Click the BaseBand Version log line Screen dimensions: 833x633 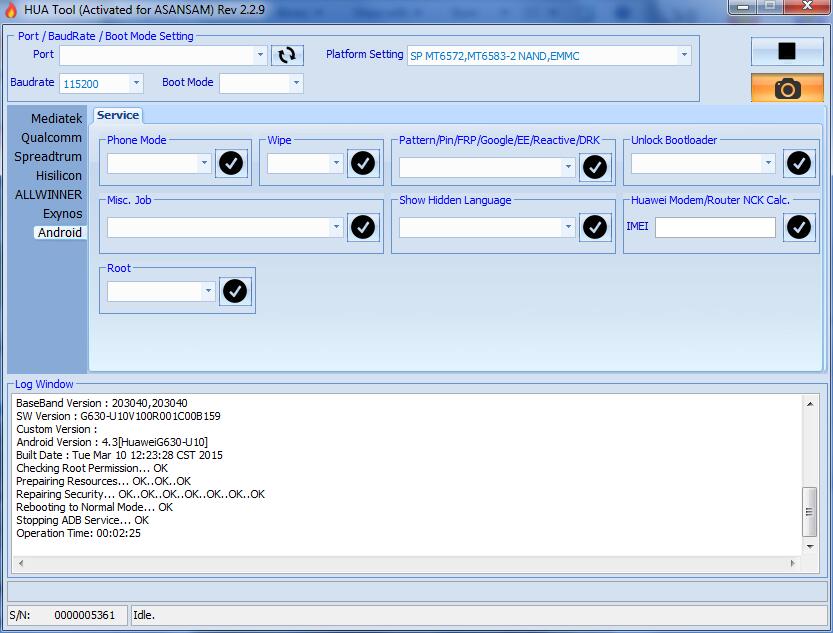tap(101, 403)
